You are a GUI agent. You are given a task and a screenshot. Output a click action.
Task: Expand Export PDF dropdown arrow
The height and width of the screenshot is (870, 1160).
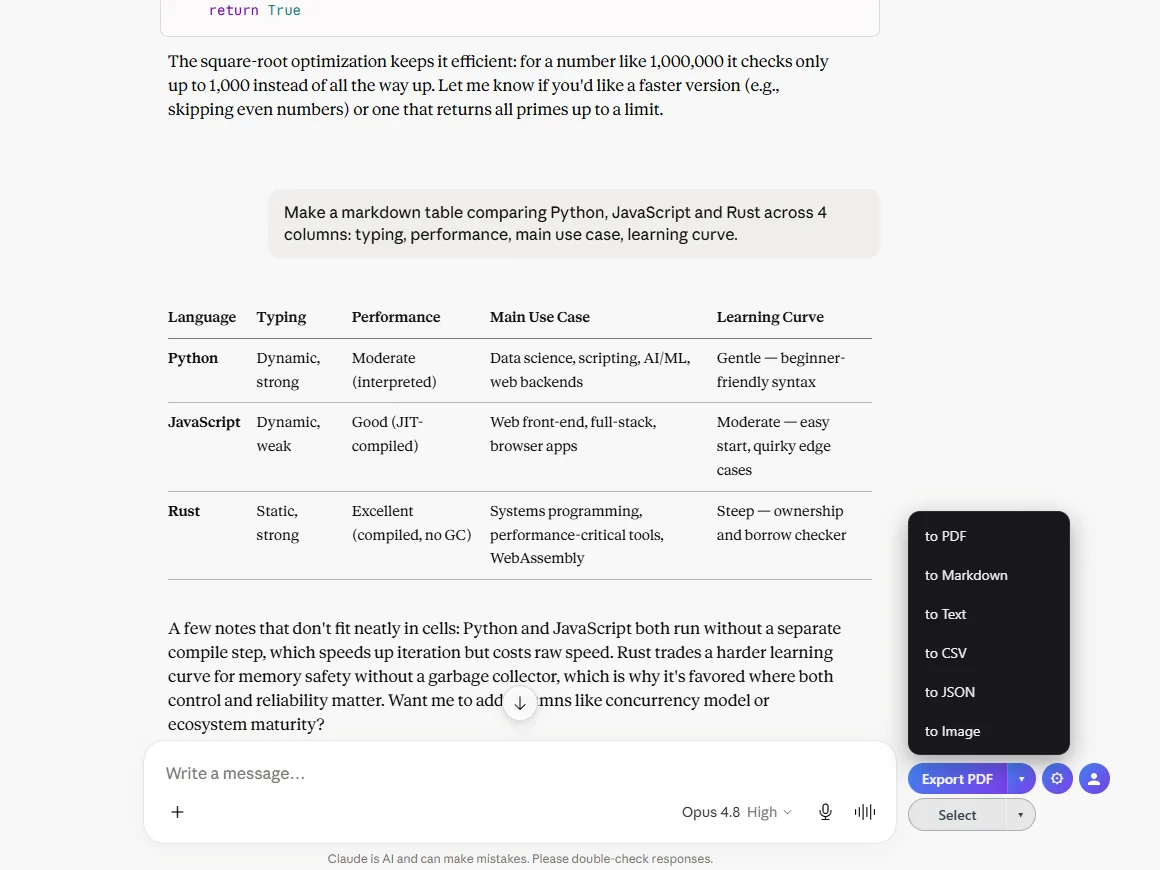click(1021, 778)
